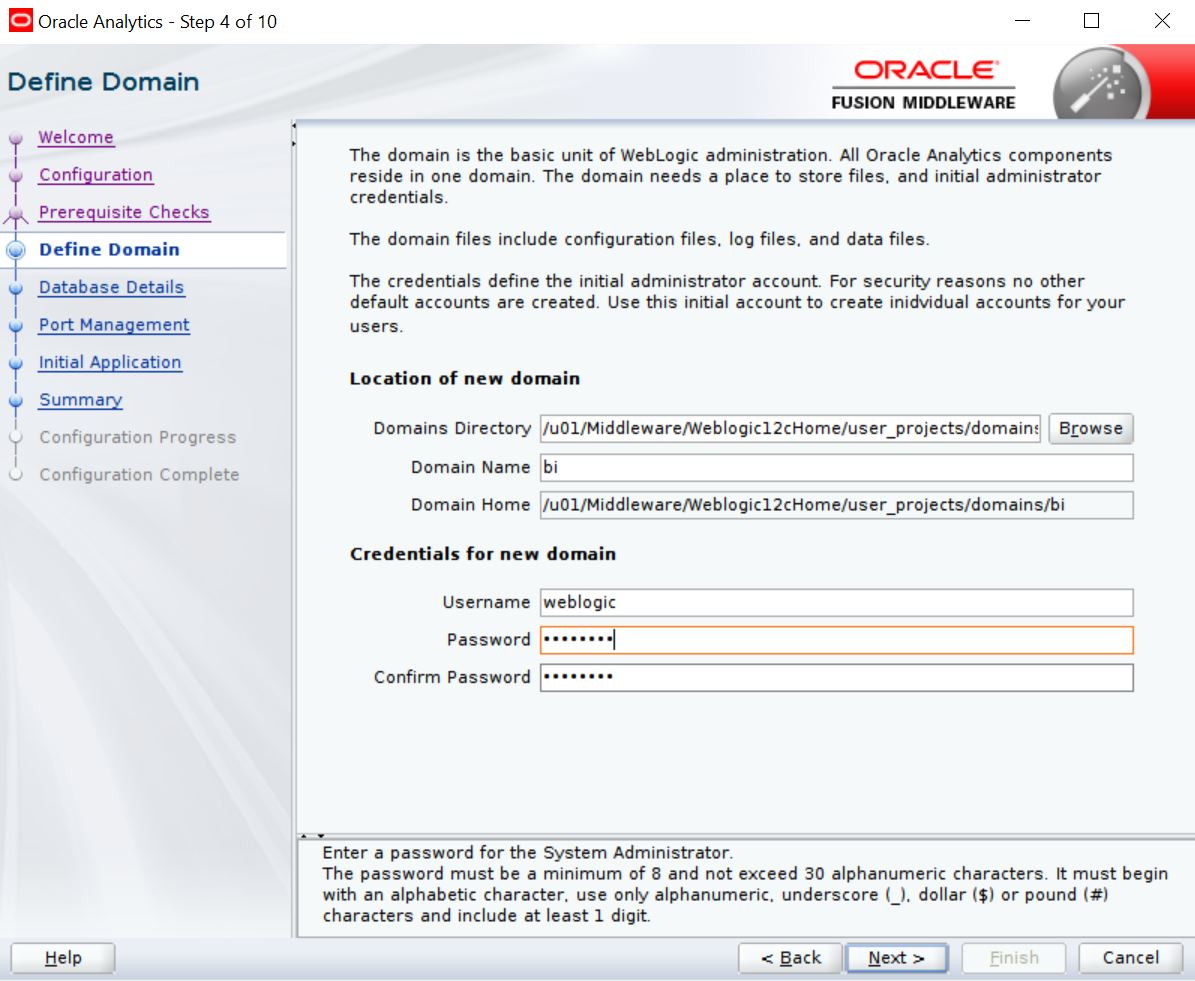The width and height of the screenshot is (1195, 981).
Task: Click the Summary step marker icon
Action: click(15, 400)
